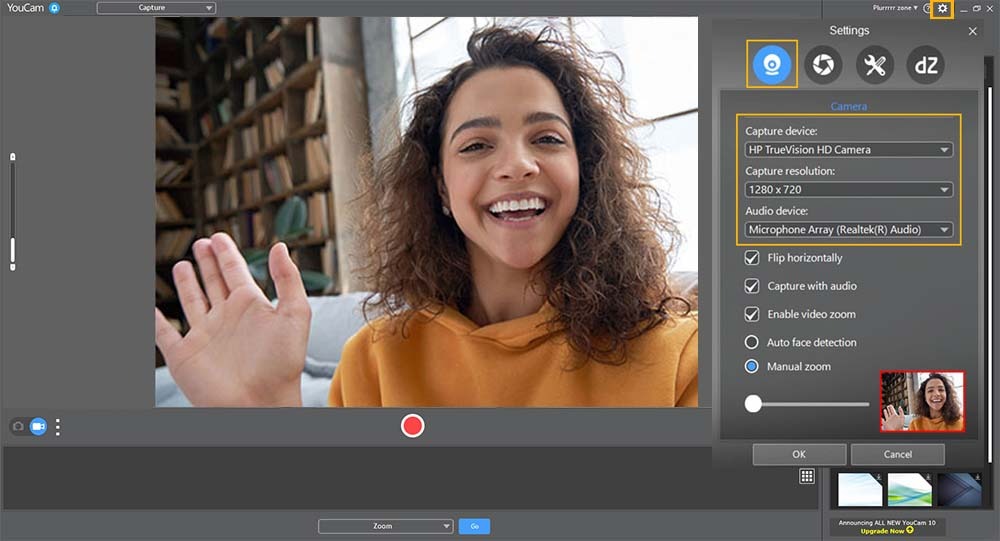Close the Settings panel
This screenshot has height=541, width=1000.
coord(972,31)
